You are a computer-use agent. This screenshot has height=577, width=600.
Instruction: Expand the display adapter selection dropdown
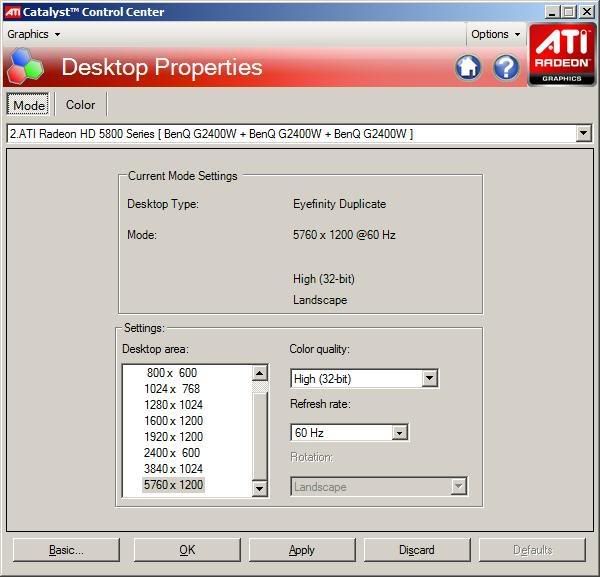pyautogui.click(x=583, y=134)
